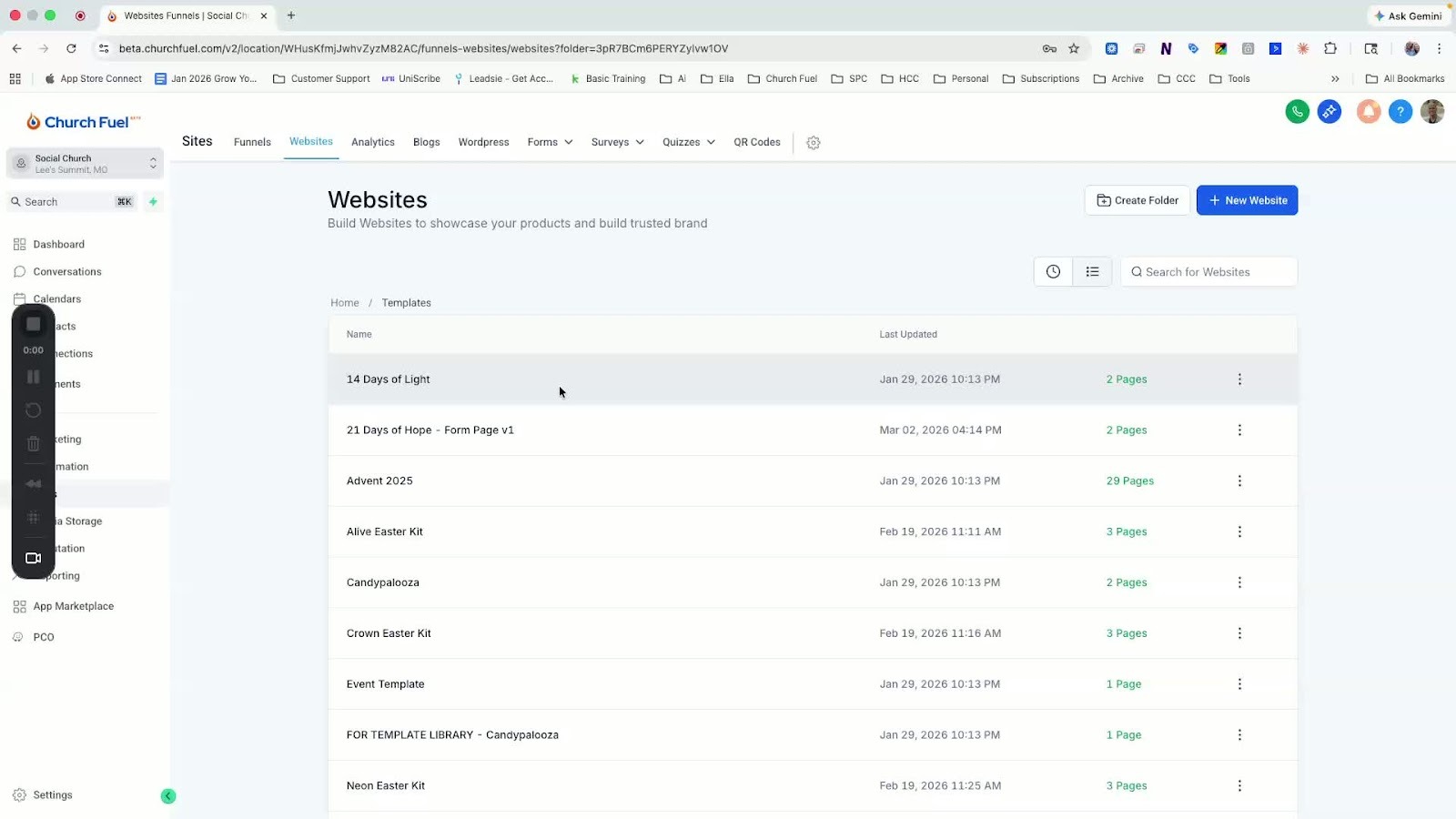Open Sites settings gear icon
Screen dimensions: 1456x819
click(x=814, y=143)
